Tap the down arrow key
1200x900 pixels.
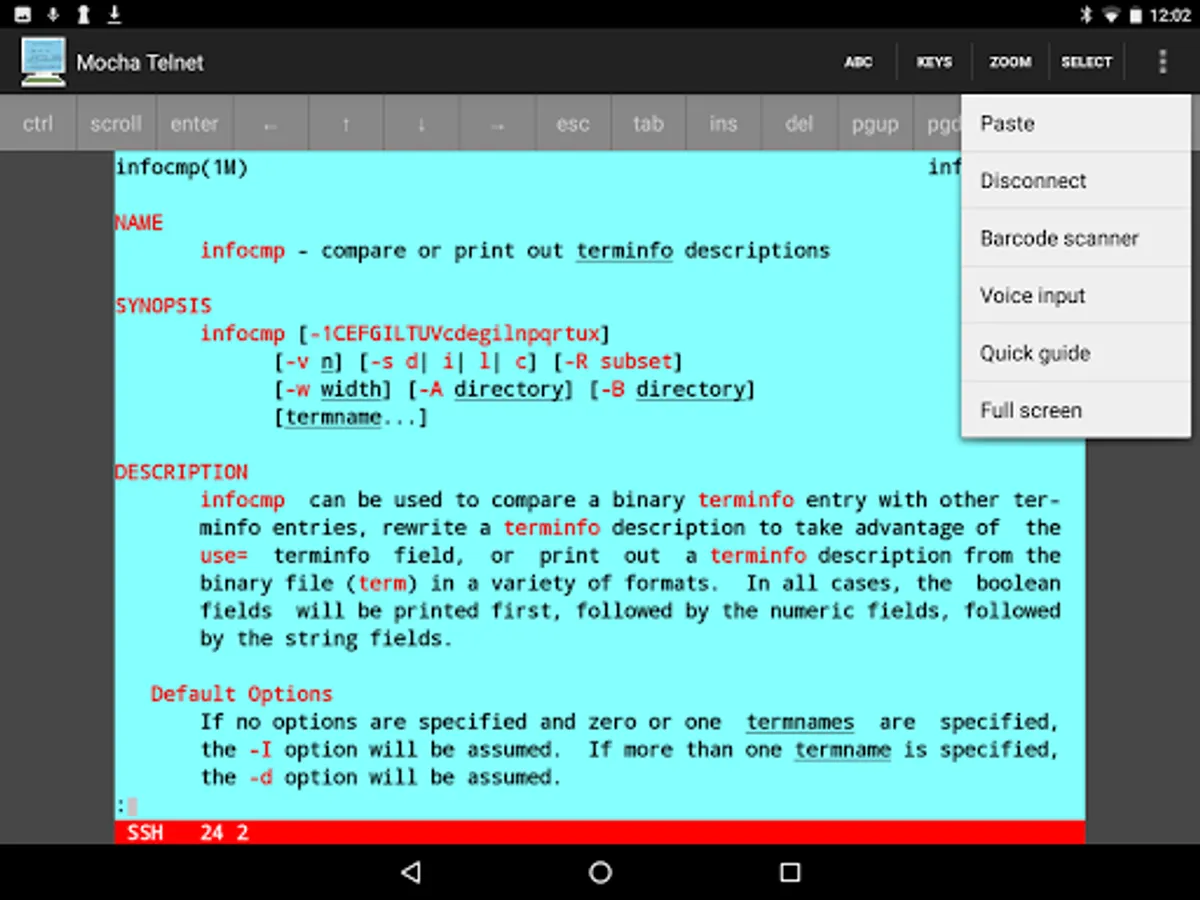point(422,124)
